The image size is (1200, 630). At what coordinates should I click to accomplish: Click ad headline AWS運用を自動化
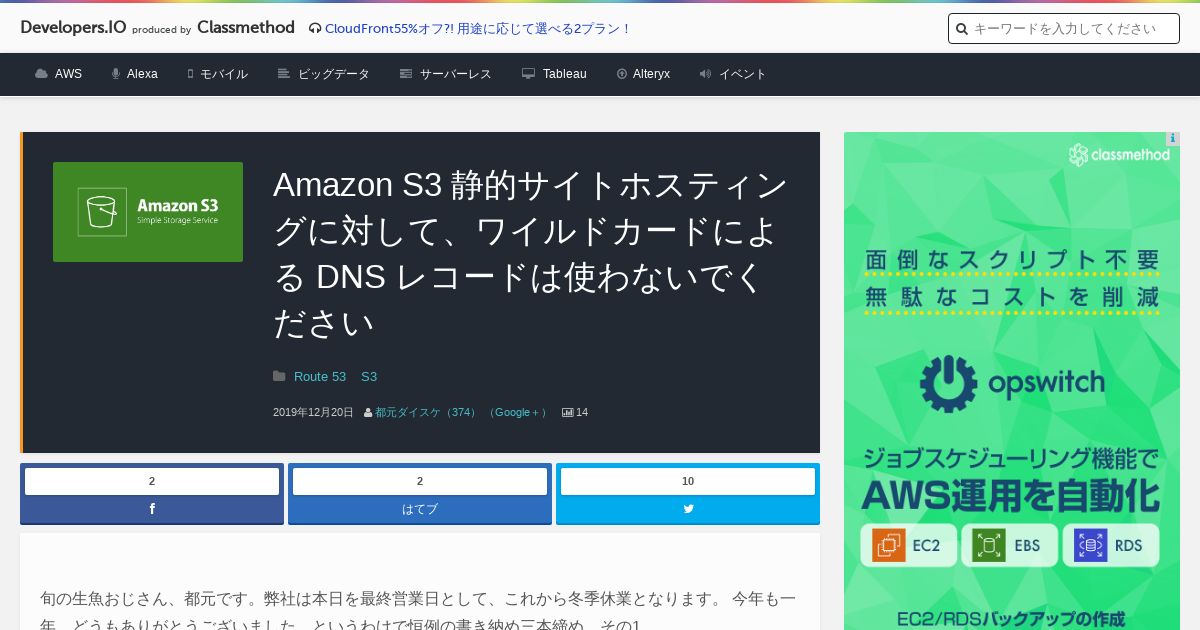[x=1011, y=494]
